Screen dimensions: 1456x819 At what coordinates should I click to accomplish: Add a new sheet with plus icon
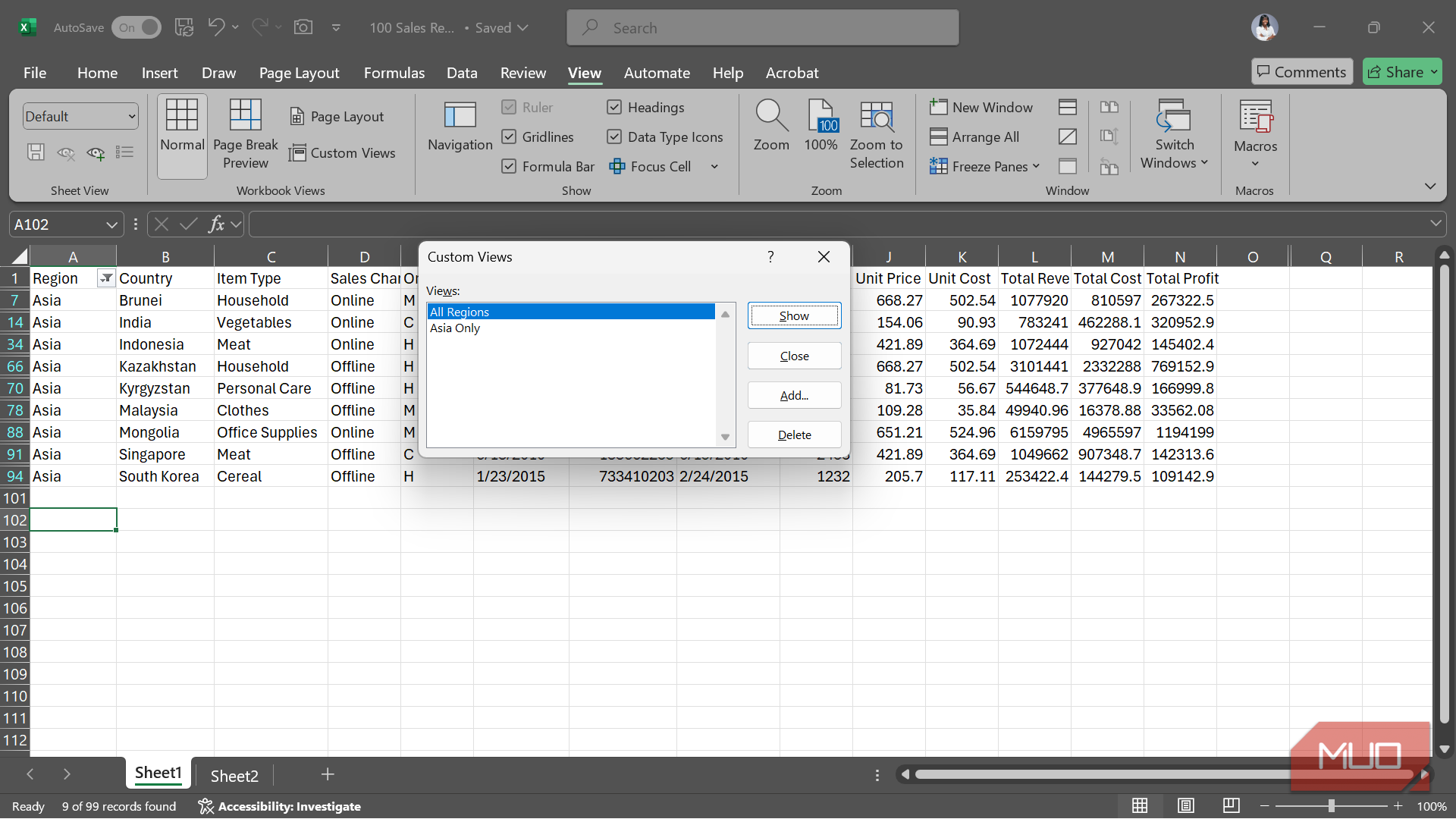[x=328, y=774]
